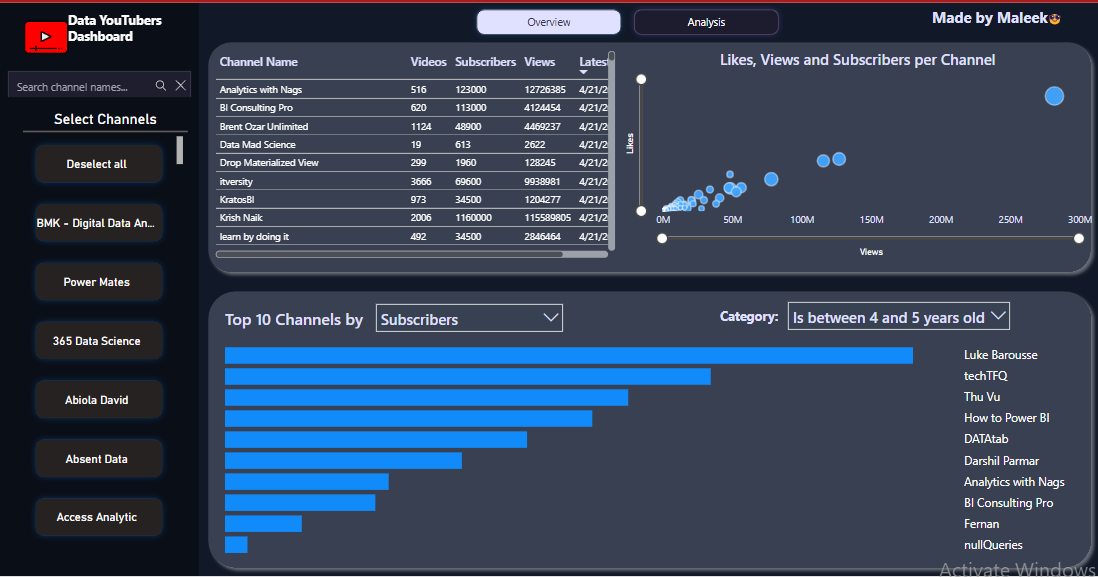Toggle the BMK - Digital Data channel
Image resolution: width=1098 pixels, height=577 pixels.
97,223
